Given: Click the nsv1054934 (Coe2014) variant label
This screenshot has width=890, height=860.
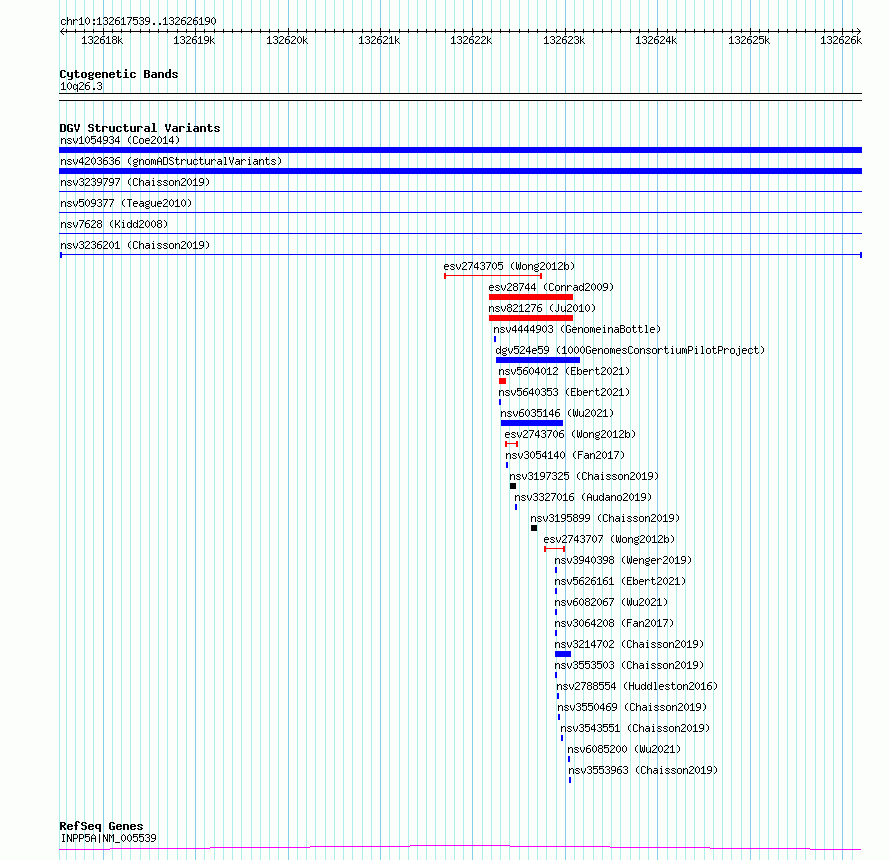Looking at the screenshot, I should [120, 140].
